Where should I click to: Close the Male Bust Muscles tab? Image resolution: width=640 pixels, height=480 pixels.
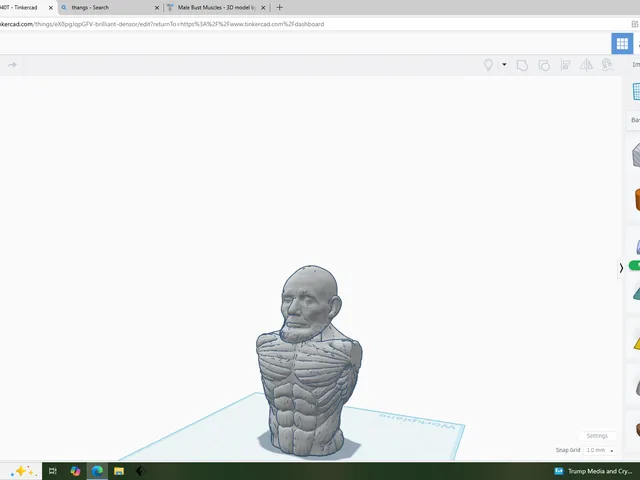pyautogui.click(x=263, y=8)
